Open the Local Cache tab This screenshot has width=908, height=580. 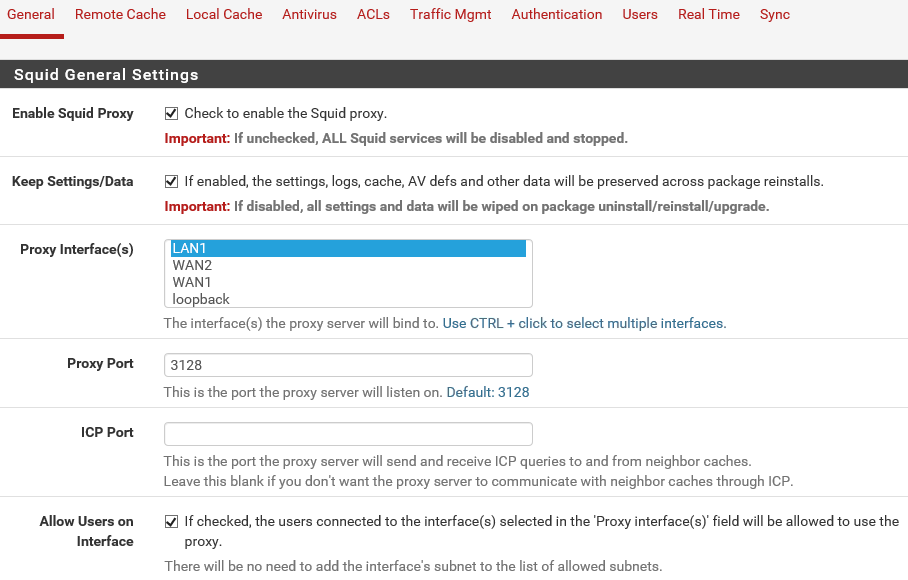[x=224, y=14]
